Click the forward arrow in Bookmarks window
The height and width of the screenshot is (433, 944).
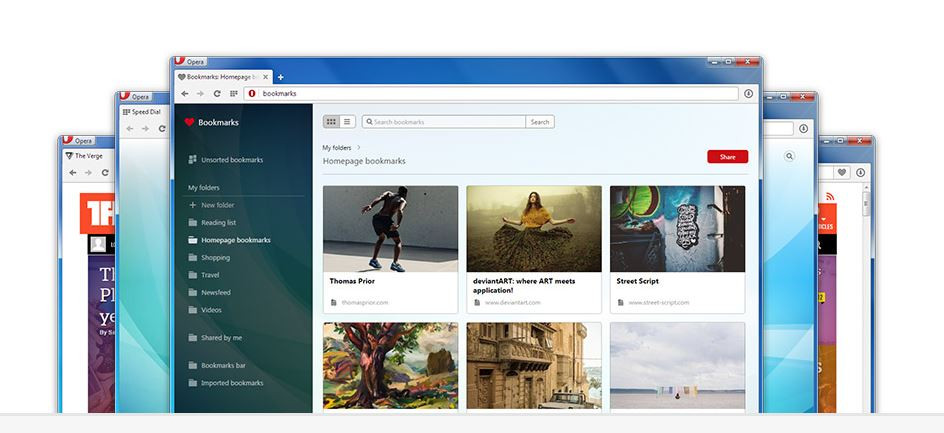(x=201, y=93)
